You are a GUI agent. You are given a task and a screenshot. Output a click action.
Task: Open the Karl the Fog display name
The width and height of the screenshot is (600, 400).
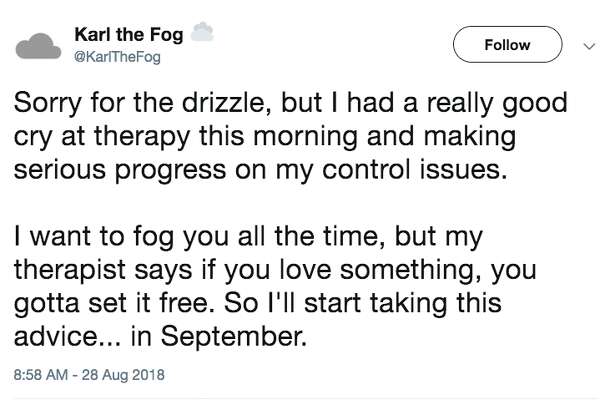(x=129, y=34)
